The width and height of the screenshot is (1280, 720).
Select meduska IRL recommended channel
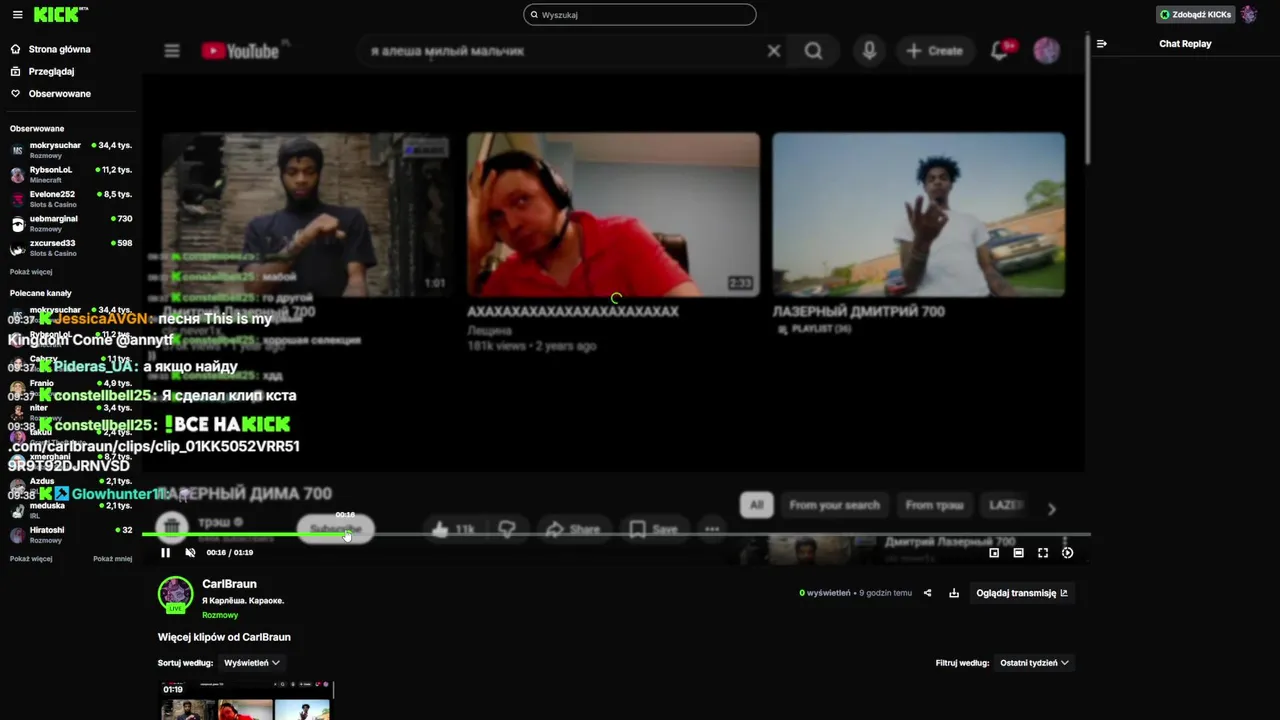pos(70,510)
